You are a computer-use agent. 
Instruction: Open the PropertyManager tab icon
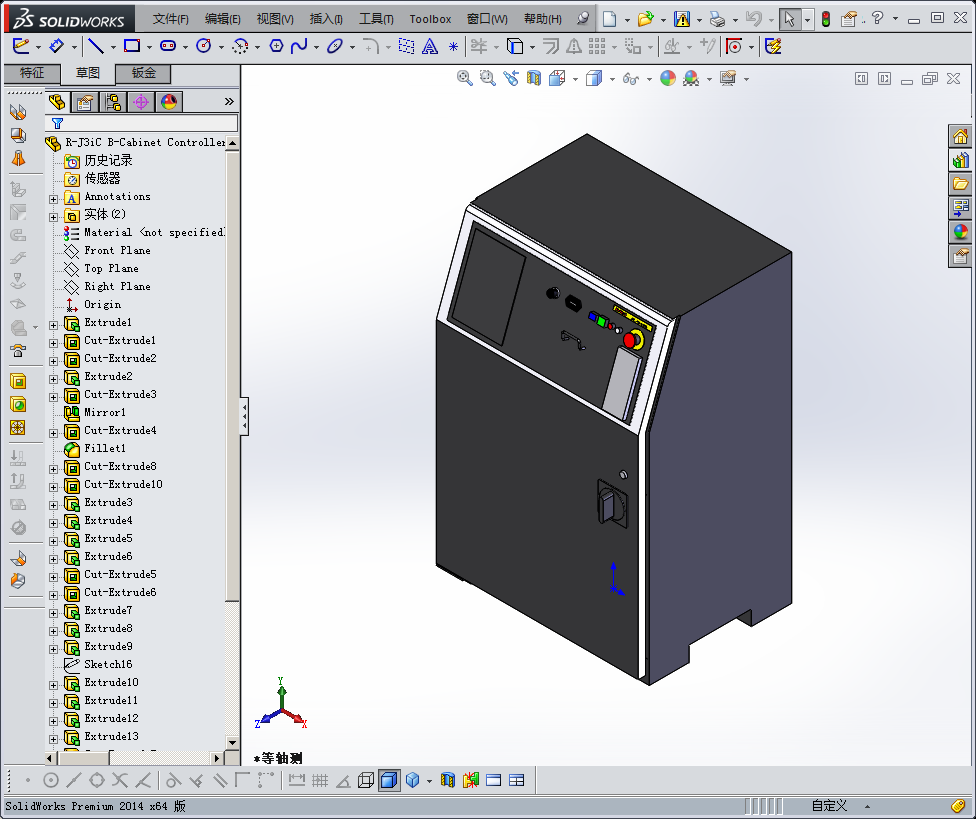click(x=85, y=101)
